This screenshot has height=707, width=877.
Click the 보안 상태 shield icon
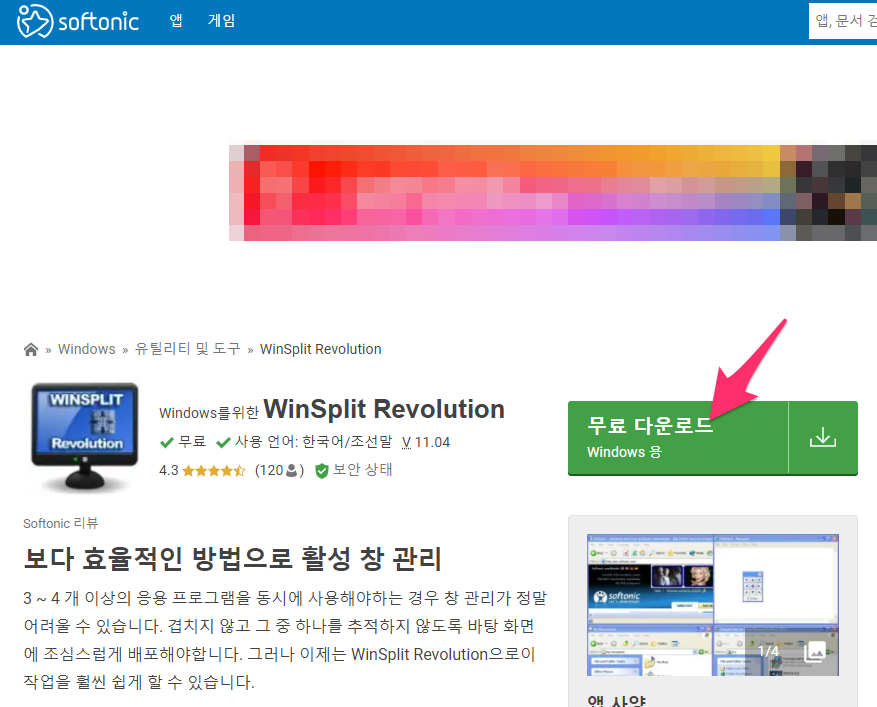point(322,471)
